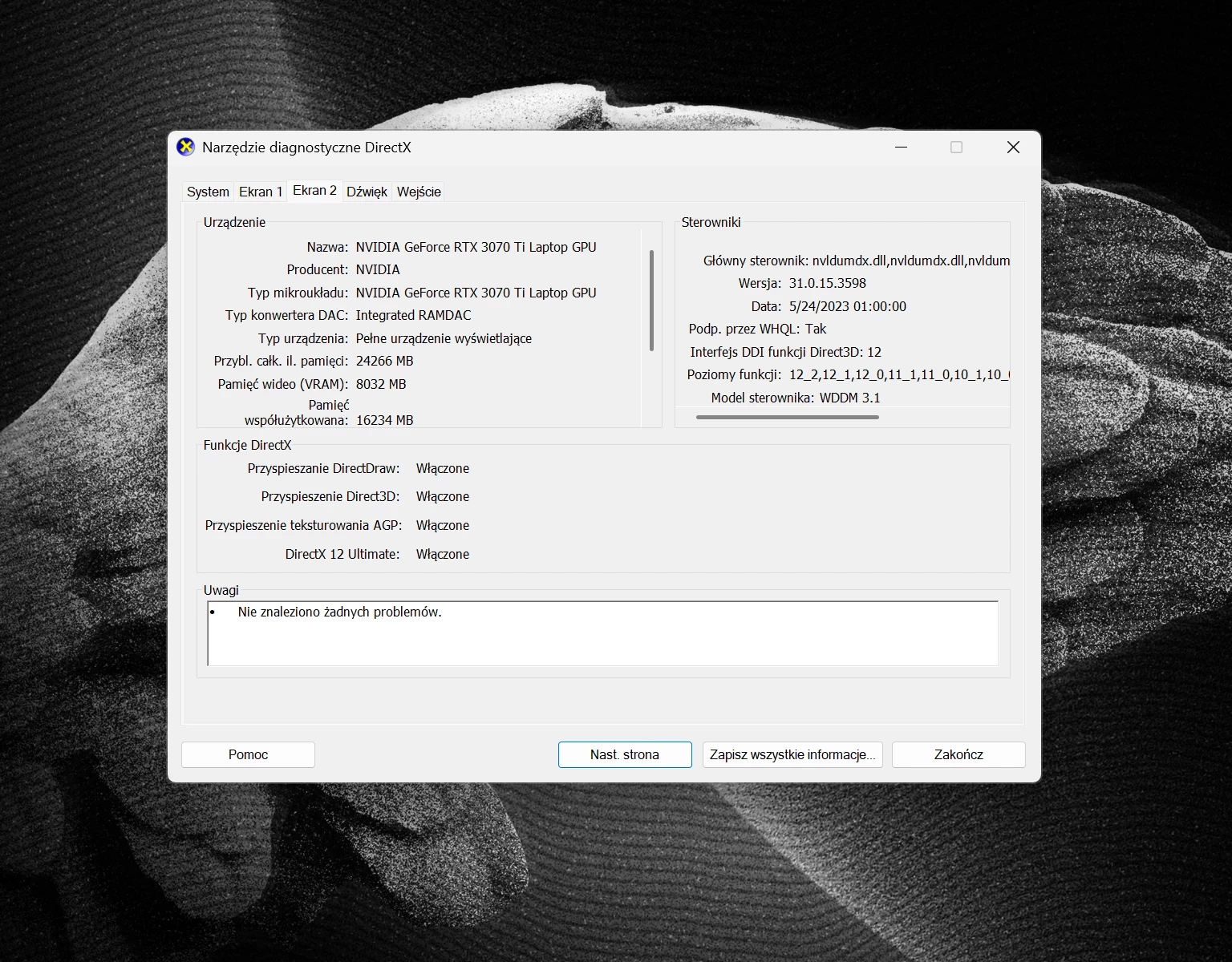Click the driver model WDDM 3.1
Screen dimensions: 1232x962
(x=849, y=398)
